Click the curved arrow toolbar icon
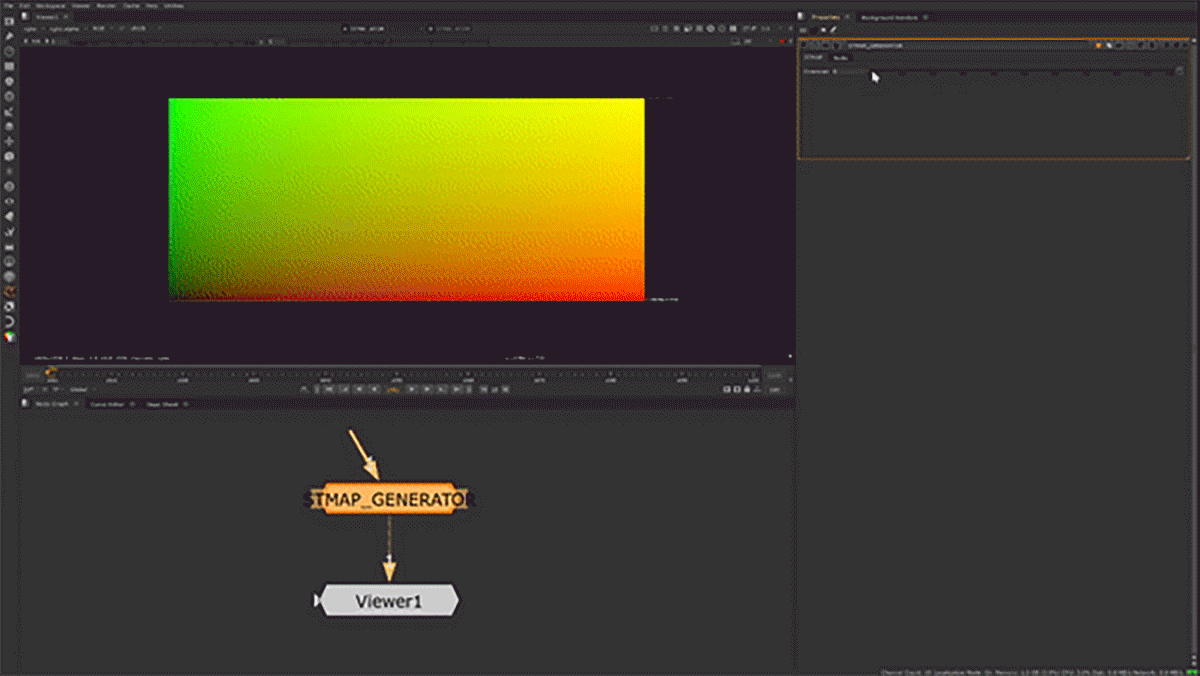This screenshot has height=676, width=1200. click(x=9, y=321)
